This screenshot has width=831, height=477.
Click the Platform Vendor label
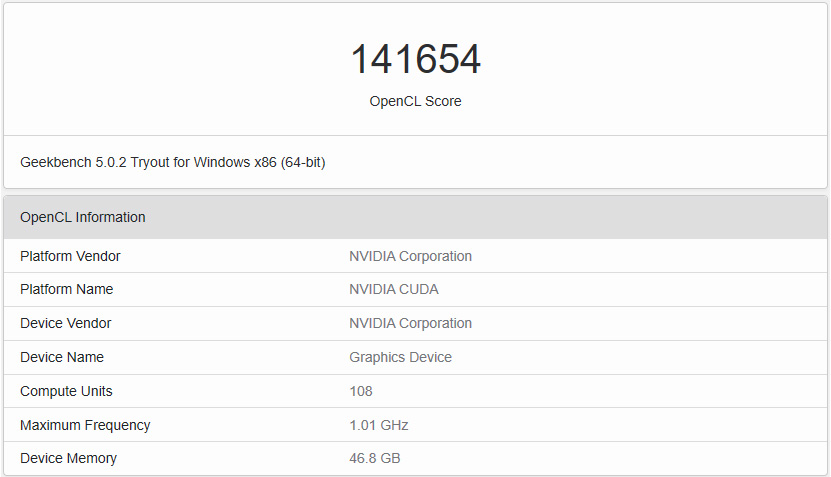click(x=70, y=256)
